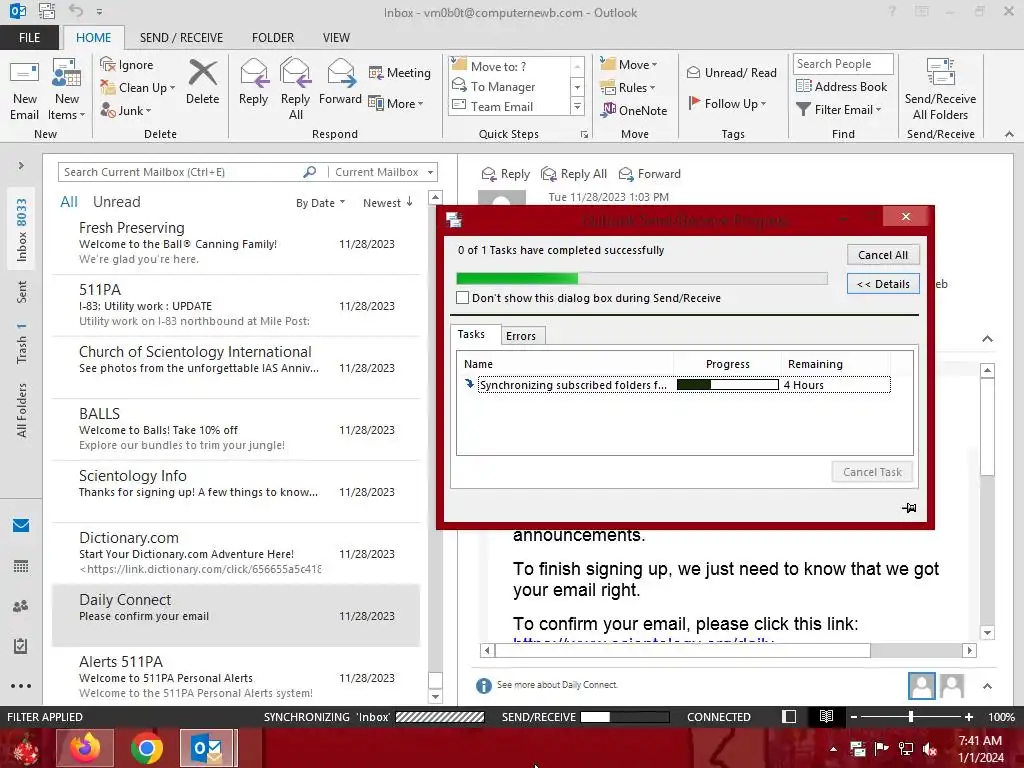Click the Cancel All button
This screenshot has height=768, width=1024.
click(x=883, y=255)
